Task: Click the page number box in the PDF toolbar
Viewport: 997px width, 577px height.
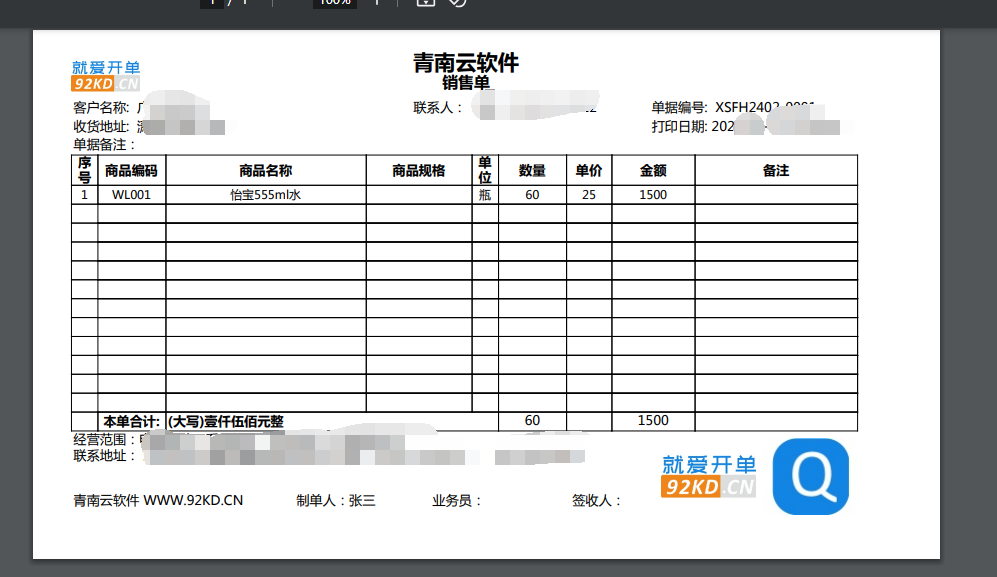Action: click(x=212, y=3)
